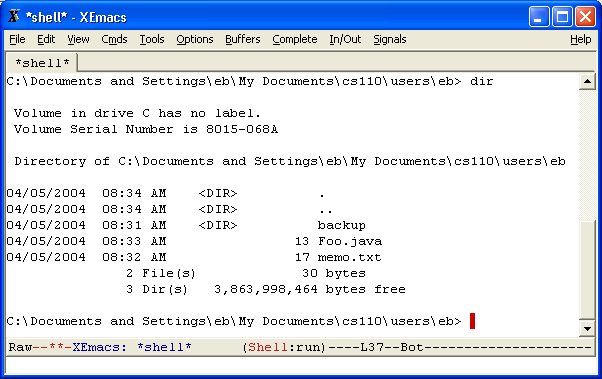This screenshot has height=379, width=602.
Task: Click 'XEmacs: *shell*' in the modeline
Action: pos(132,347)
